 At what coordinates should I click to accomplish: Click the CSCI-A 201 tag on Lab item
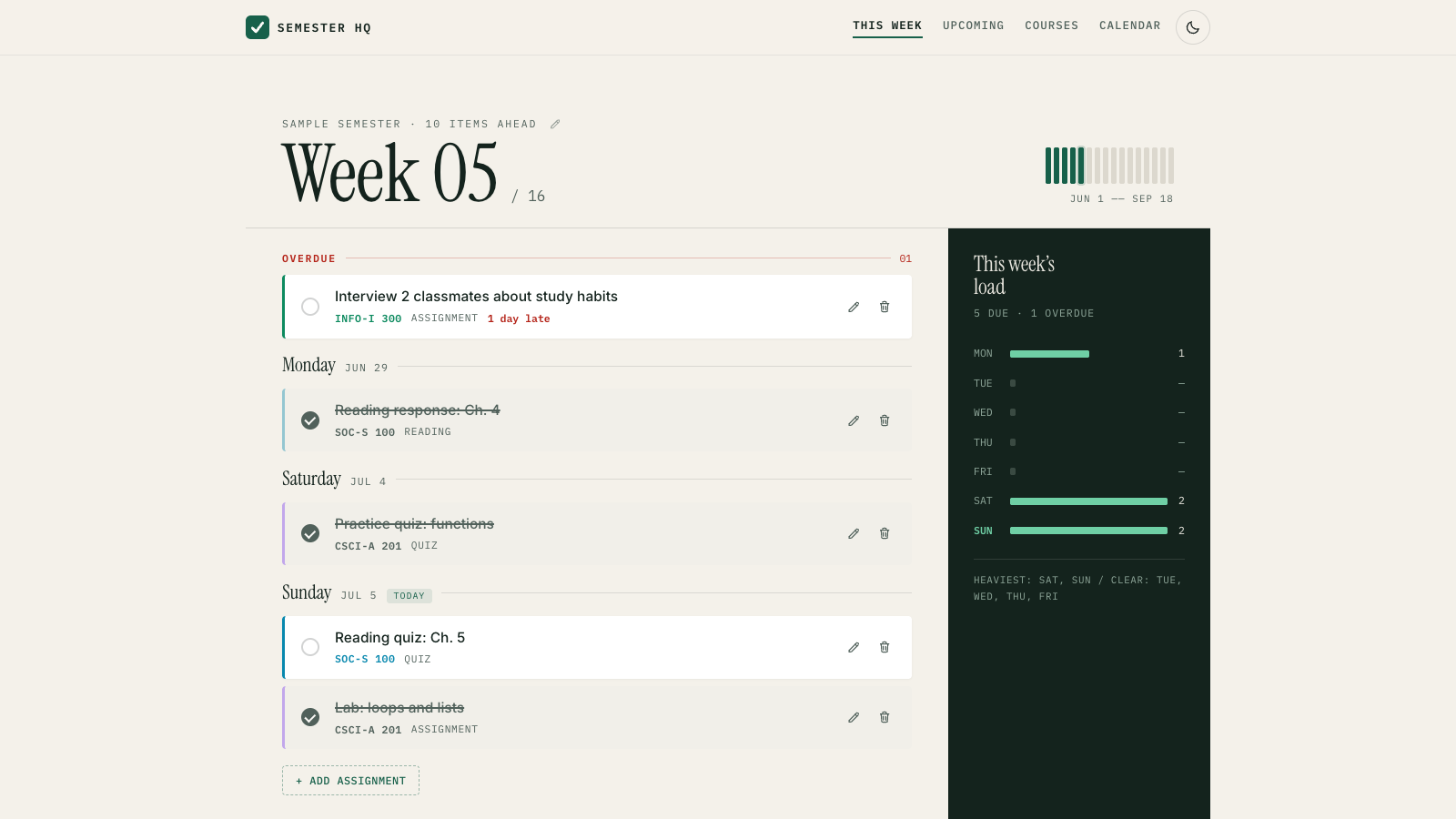click(x=368, y=730)
